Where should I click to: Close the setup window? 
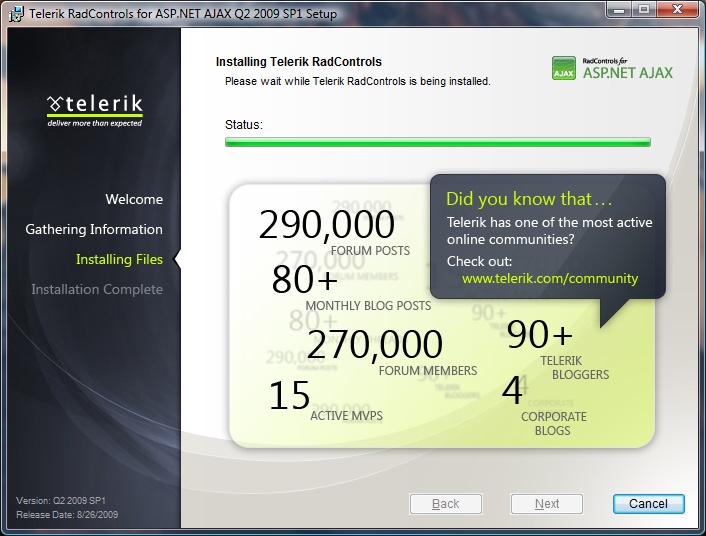pyautogui.click(x=678, y=9)
